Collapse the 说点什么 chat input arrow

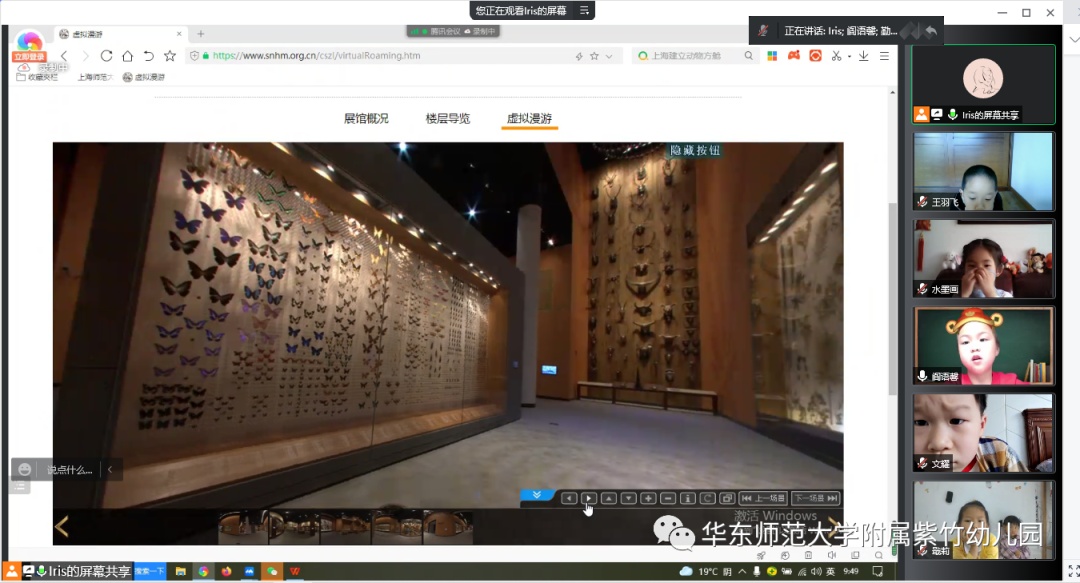(x=109, y=469)
